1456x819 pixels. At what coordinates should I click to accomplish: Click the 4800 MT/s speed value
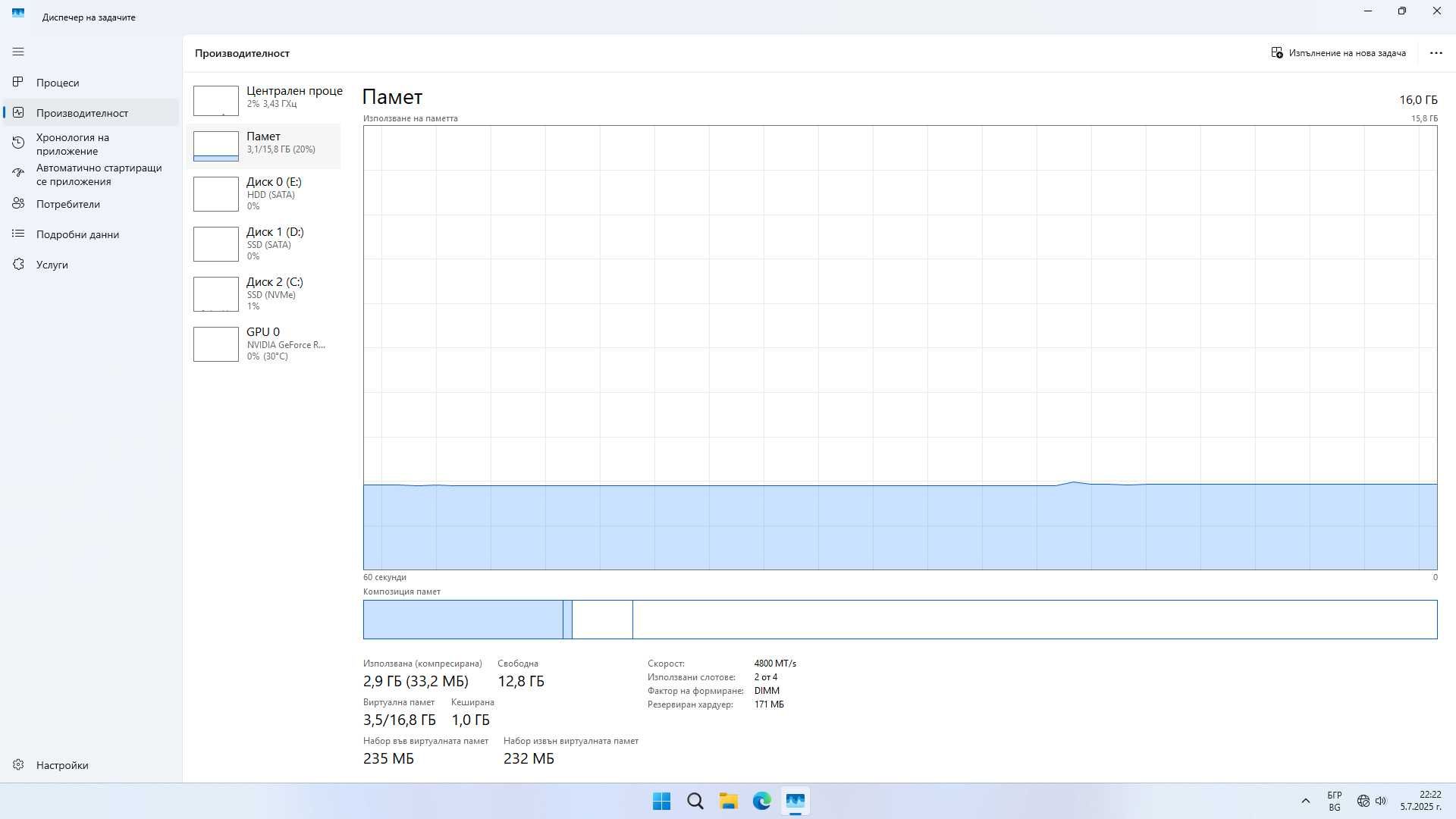(775, 664)
